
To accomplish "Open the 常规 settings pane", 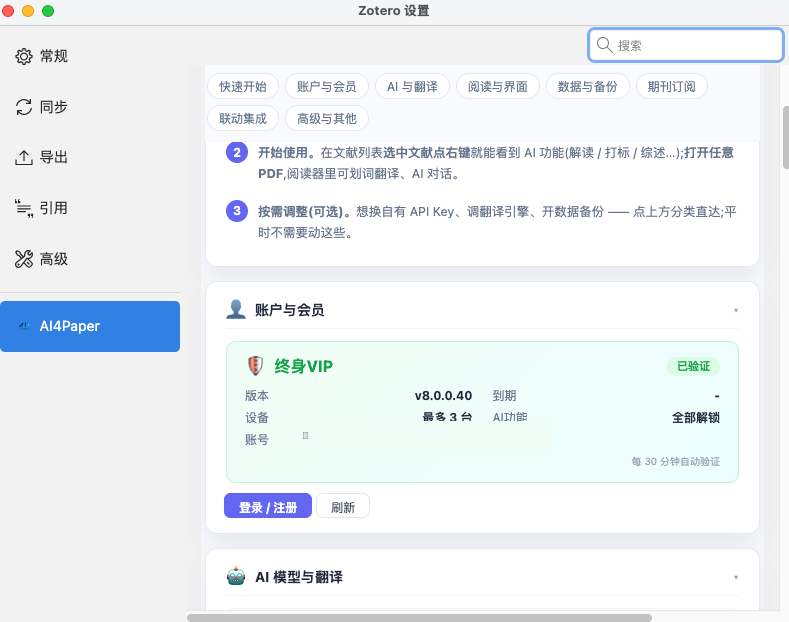I will point(90,56).
